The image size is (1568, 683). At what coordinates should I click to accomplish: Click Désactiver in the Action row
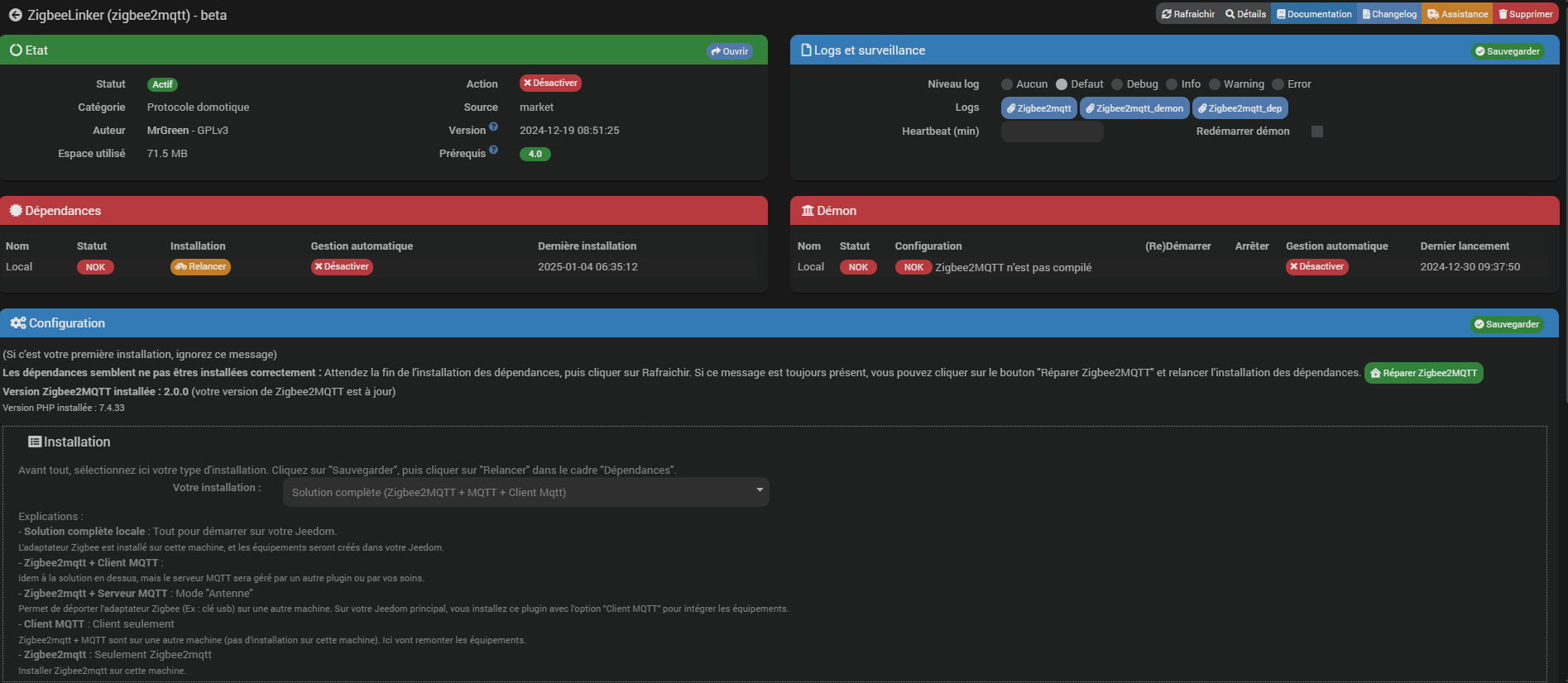click(x=550, y=83)
